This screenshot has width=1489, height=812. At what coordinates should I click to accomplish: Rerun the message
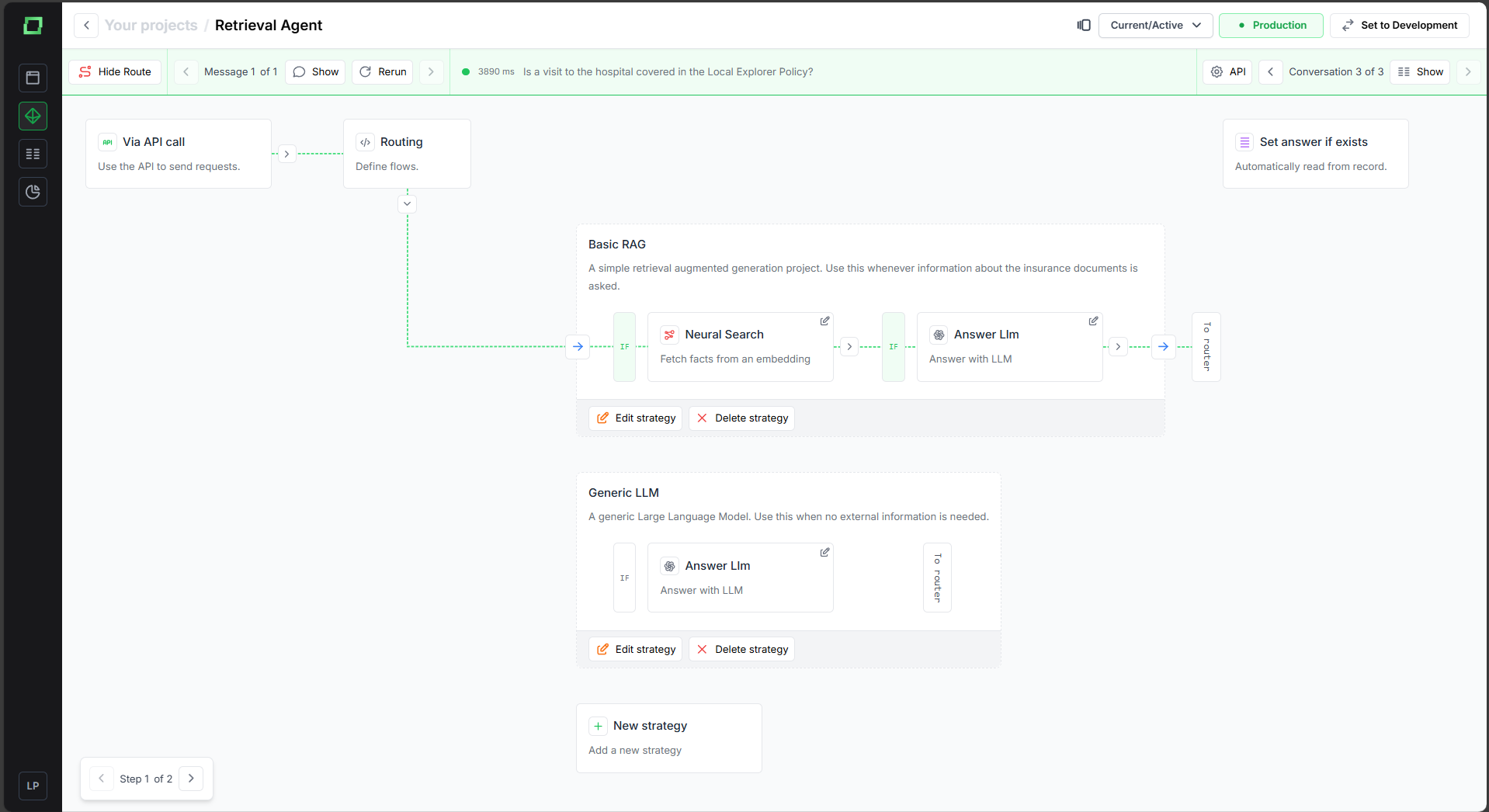[383, 71]
